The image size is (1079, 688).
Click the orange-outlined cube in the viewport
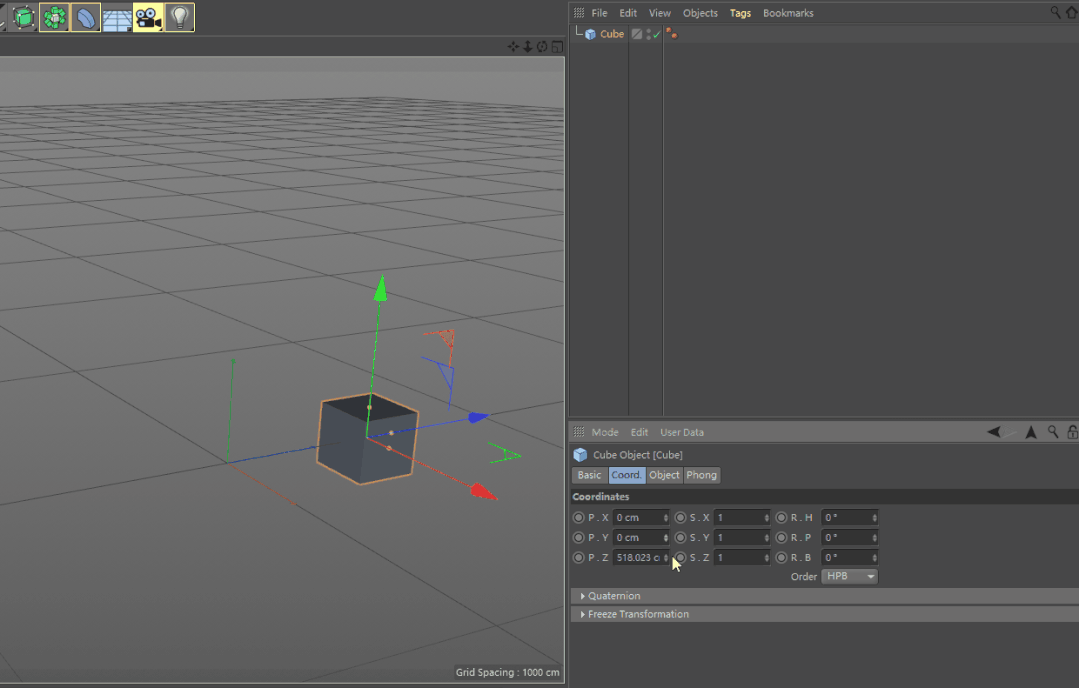[367, 439]
